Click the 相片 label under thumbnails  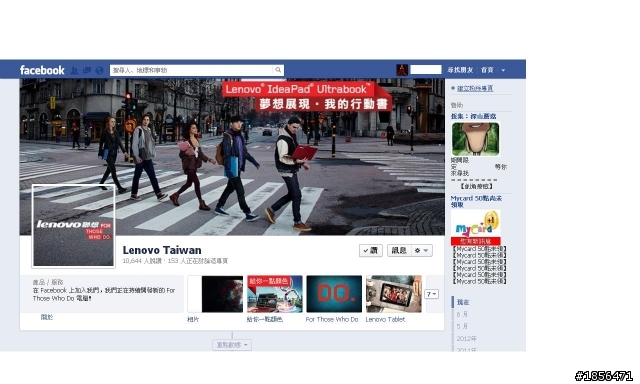(x=193, y=320)
